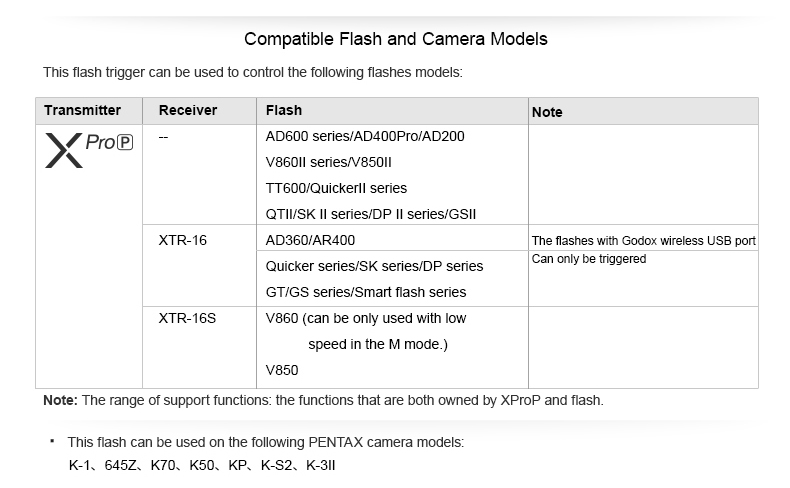Click the bold Note text below the table
790x488 pixels.
pyautogui.click(x=60, y=400)
